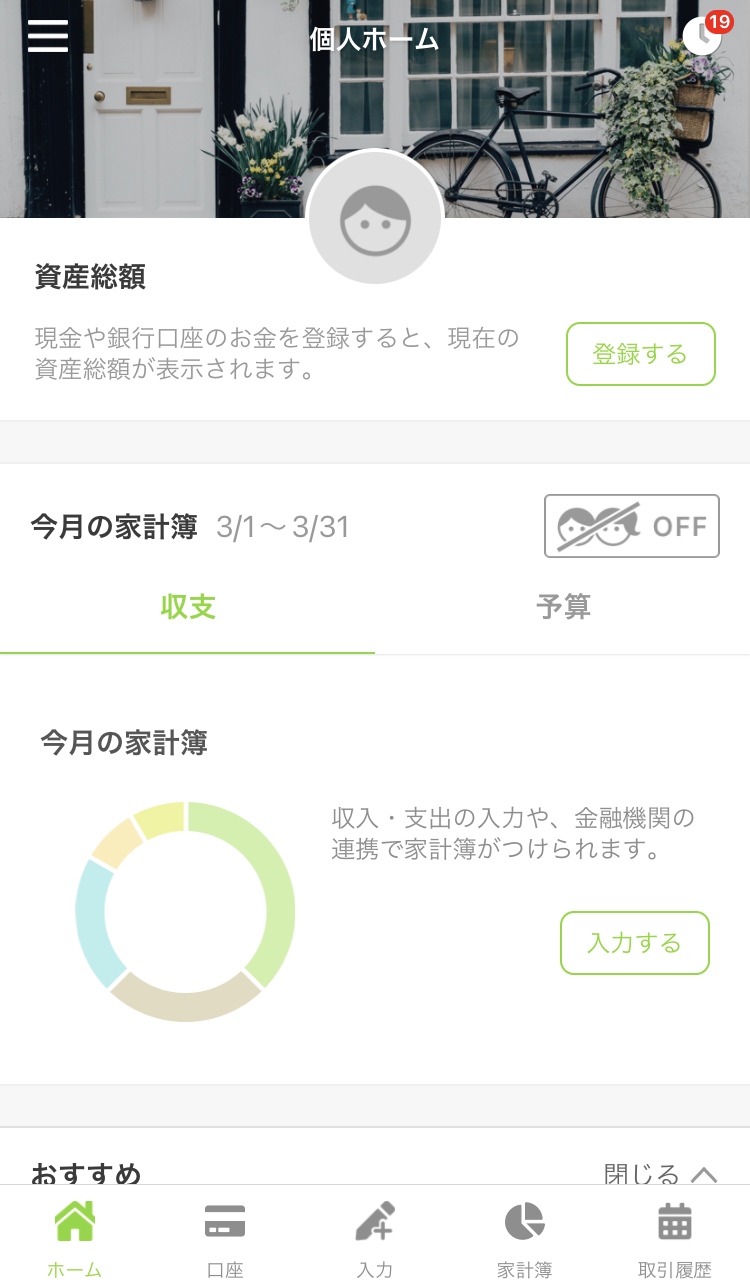Tap the 資産総額 heading

click(x=90, y=277)
